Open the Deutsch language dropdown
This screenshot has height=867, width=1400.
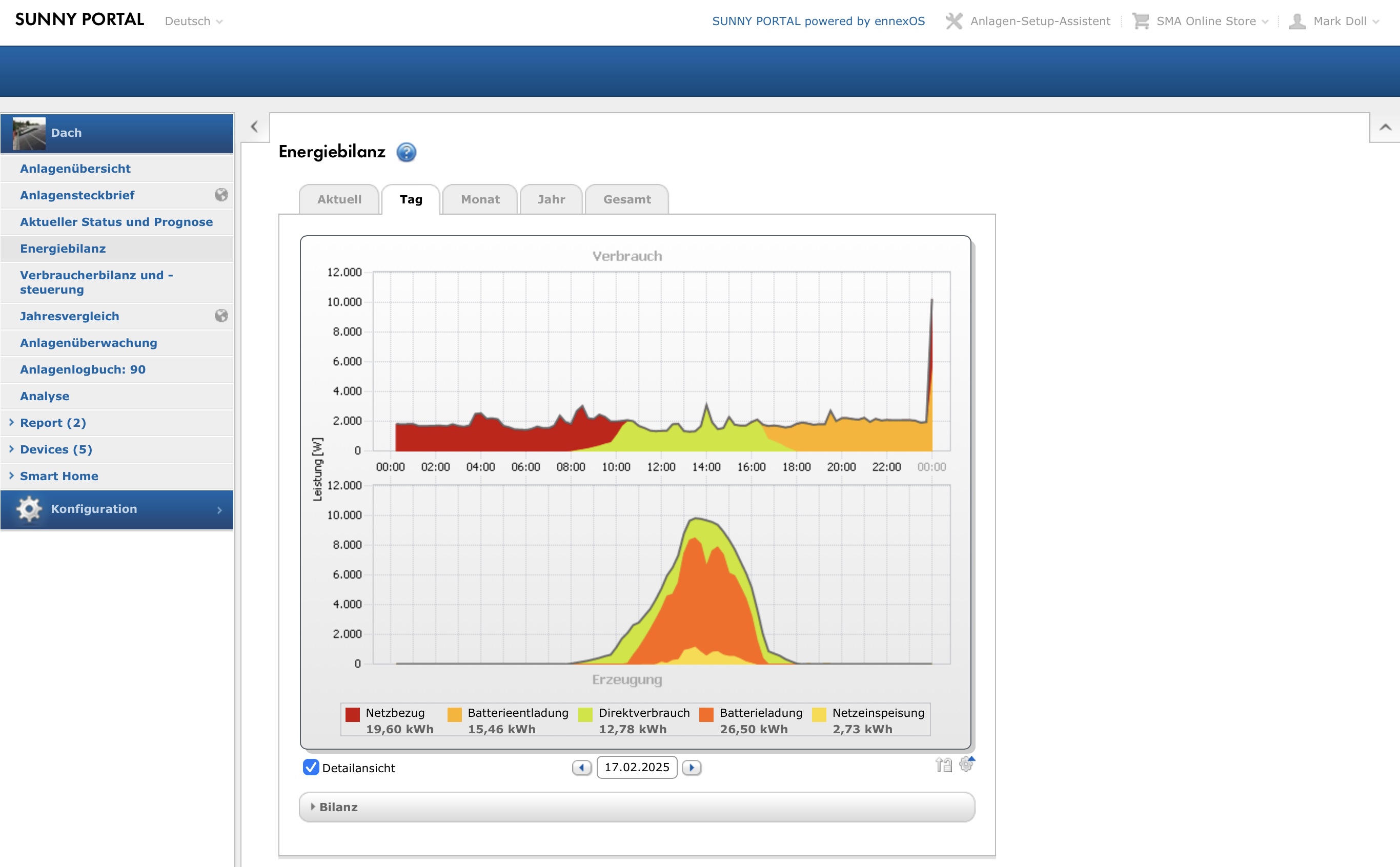click(194, 21)
